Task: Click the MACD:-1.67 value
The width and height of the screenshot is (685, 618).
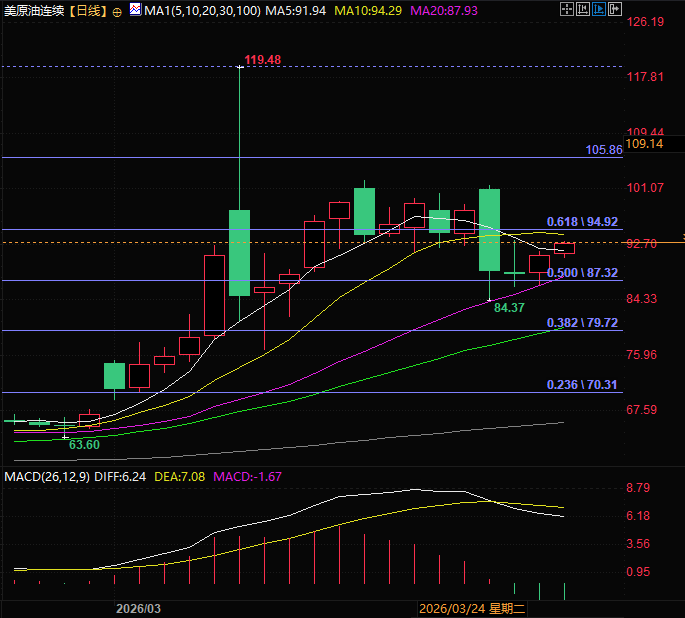Action: point(247,476)
